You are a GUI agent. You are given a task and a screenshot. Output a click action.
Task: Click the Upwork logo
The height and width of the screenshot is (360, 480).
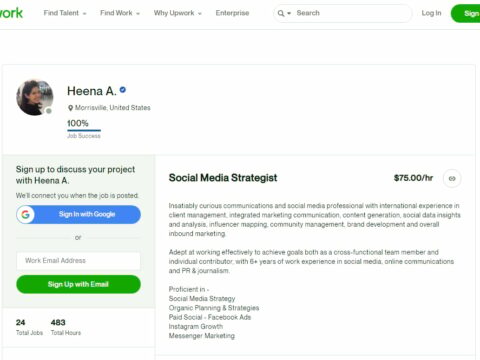pos(11,13)
